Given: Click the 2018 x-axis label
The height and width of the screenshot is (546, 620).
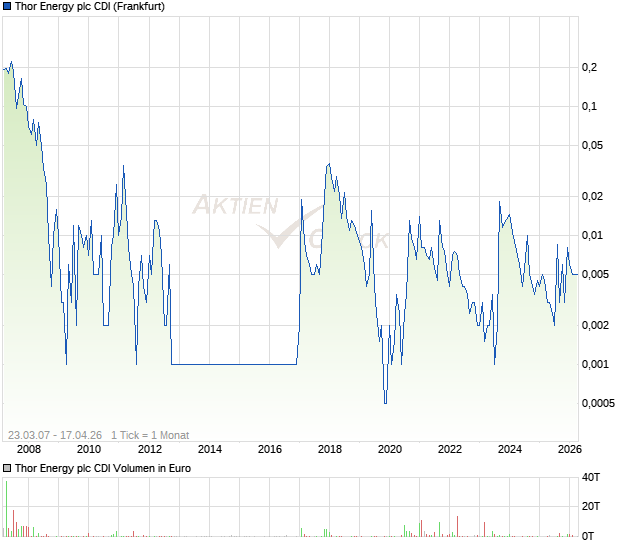Looking at the screenshot, I should 330,449.
